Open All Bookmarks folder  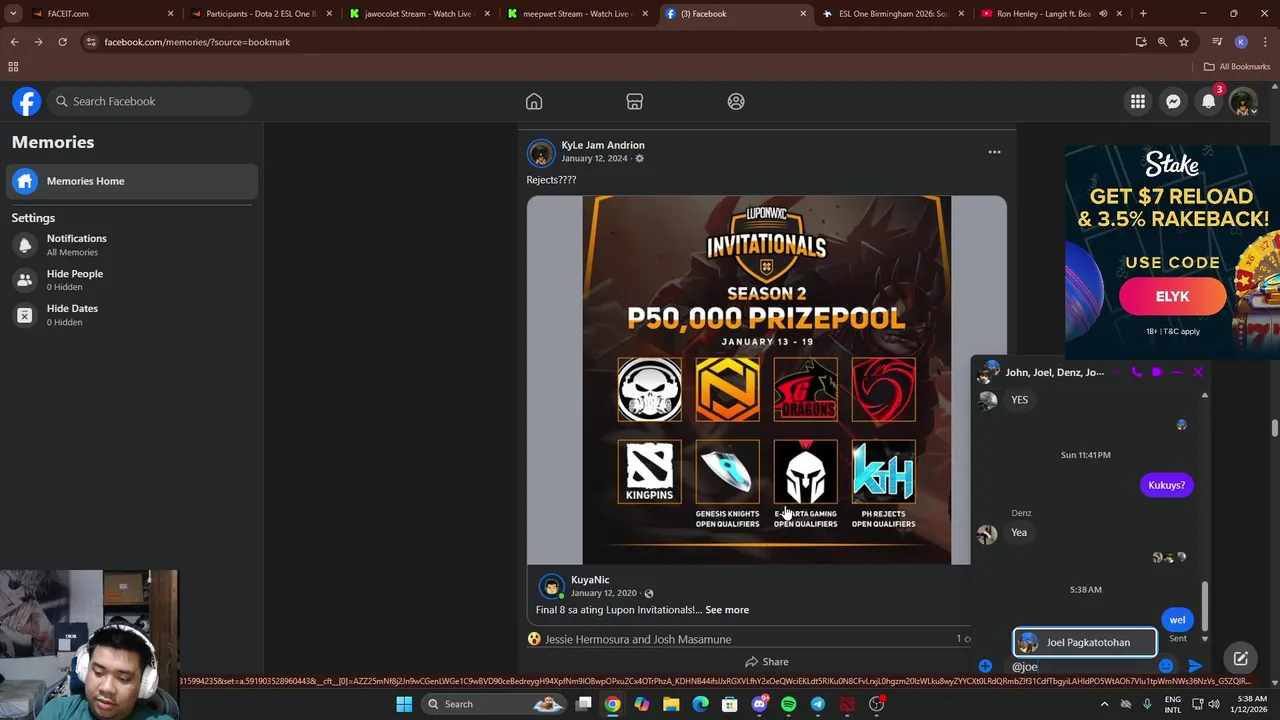1237,67
